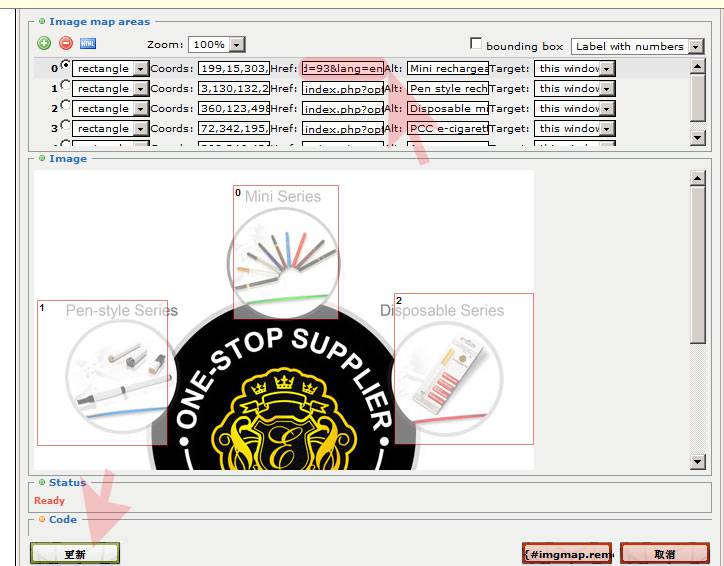Toggle the Code section bullet icon
The width and height of the screenshot is (724, 566).
[x=41, y=519]
